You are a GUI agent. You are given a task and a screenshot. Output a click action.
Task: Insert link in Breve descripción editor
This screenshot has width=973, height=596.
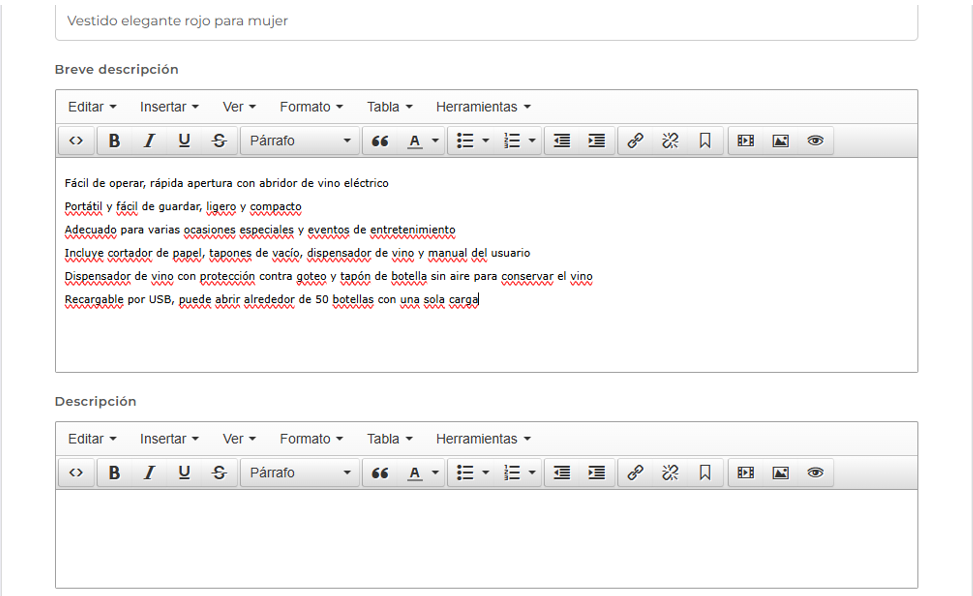(635, 141)
